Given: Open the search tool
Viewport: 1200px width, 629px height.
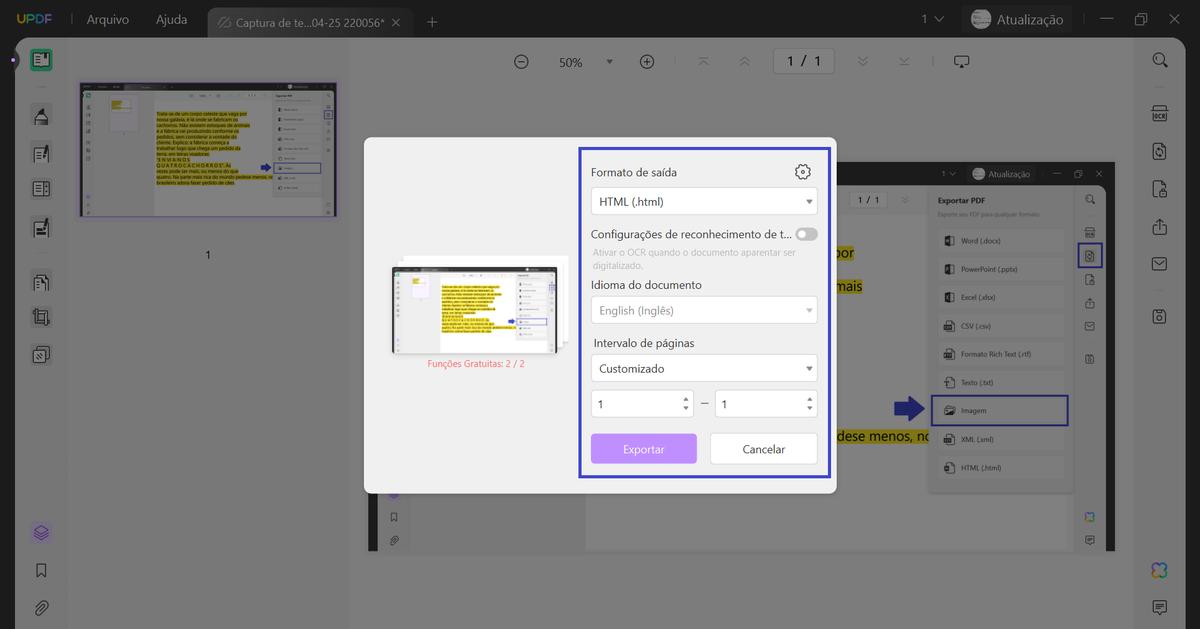Looking at the screenshot, I should [x=1160, y=61].
